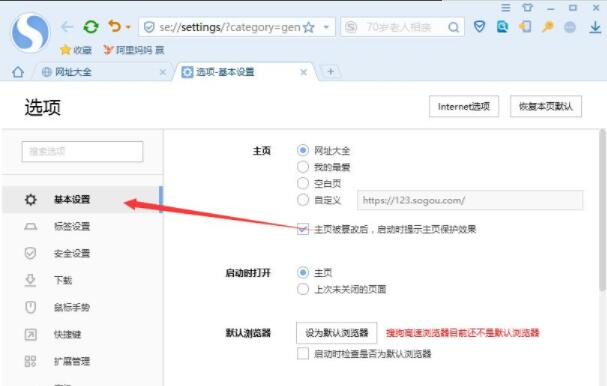Click the grid icon beside 扩展管理

[31, 361]
